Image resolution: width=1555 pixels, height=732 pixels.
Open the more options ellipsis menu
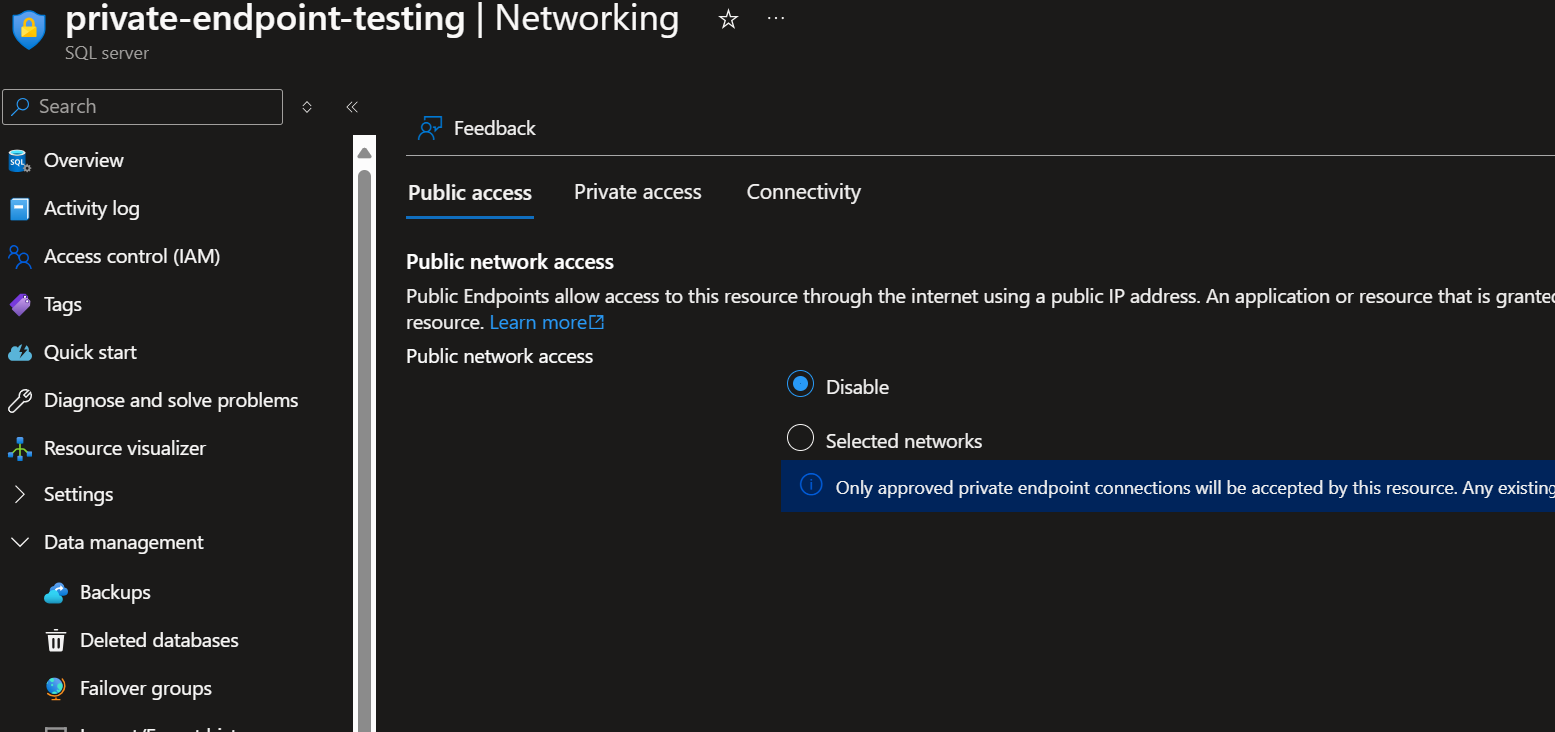pos(776,19)
